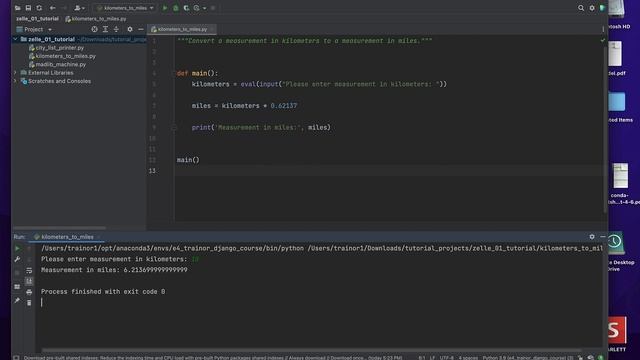
Task: Click the Stop square in the top toolbar
Action: click(213, 8)
